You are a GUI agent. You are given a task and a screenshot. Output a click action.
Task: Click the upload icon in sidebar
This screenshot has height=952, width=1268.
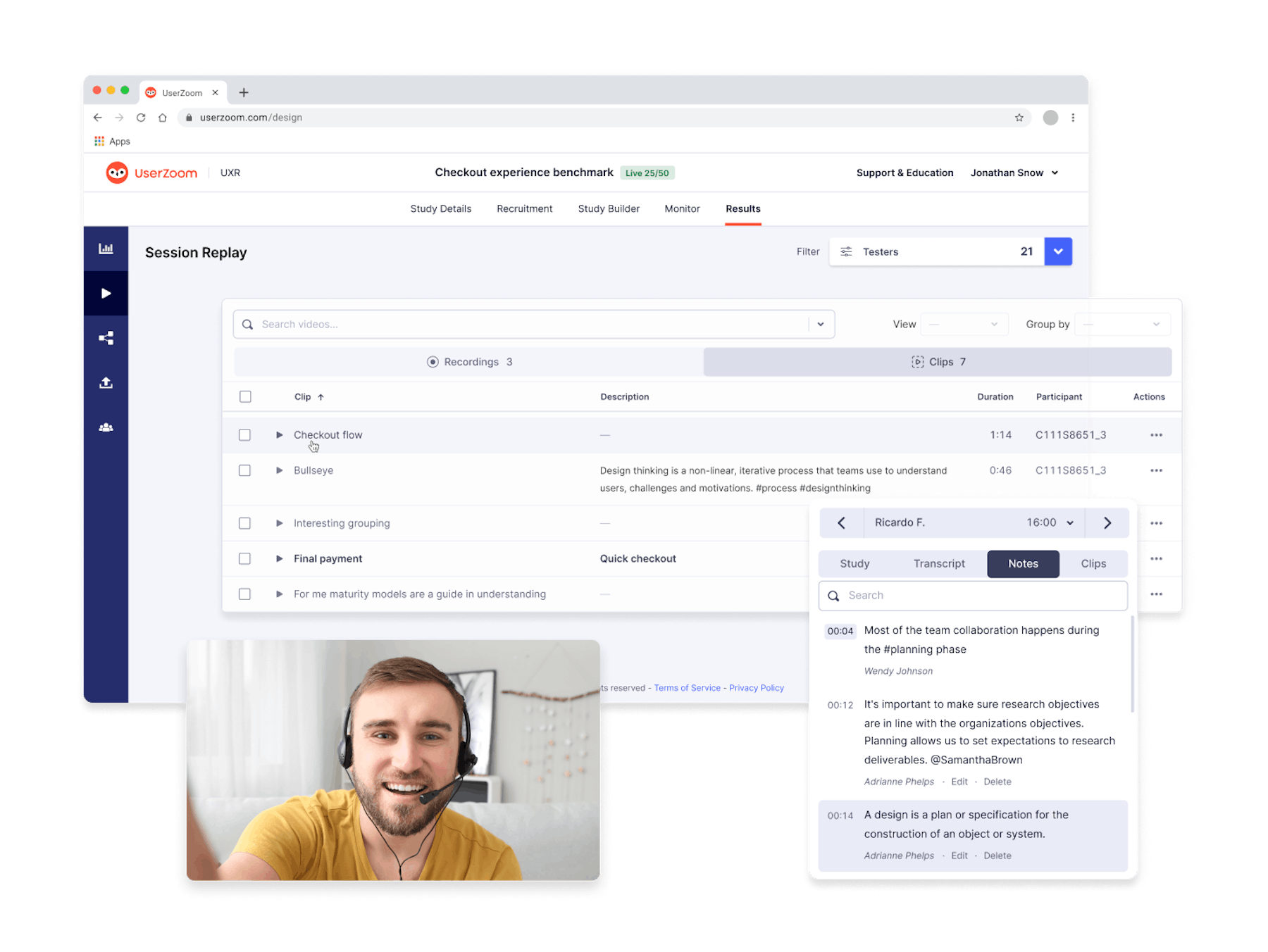coord(106,382)
